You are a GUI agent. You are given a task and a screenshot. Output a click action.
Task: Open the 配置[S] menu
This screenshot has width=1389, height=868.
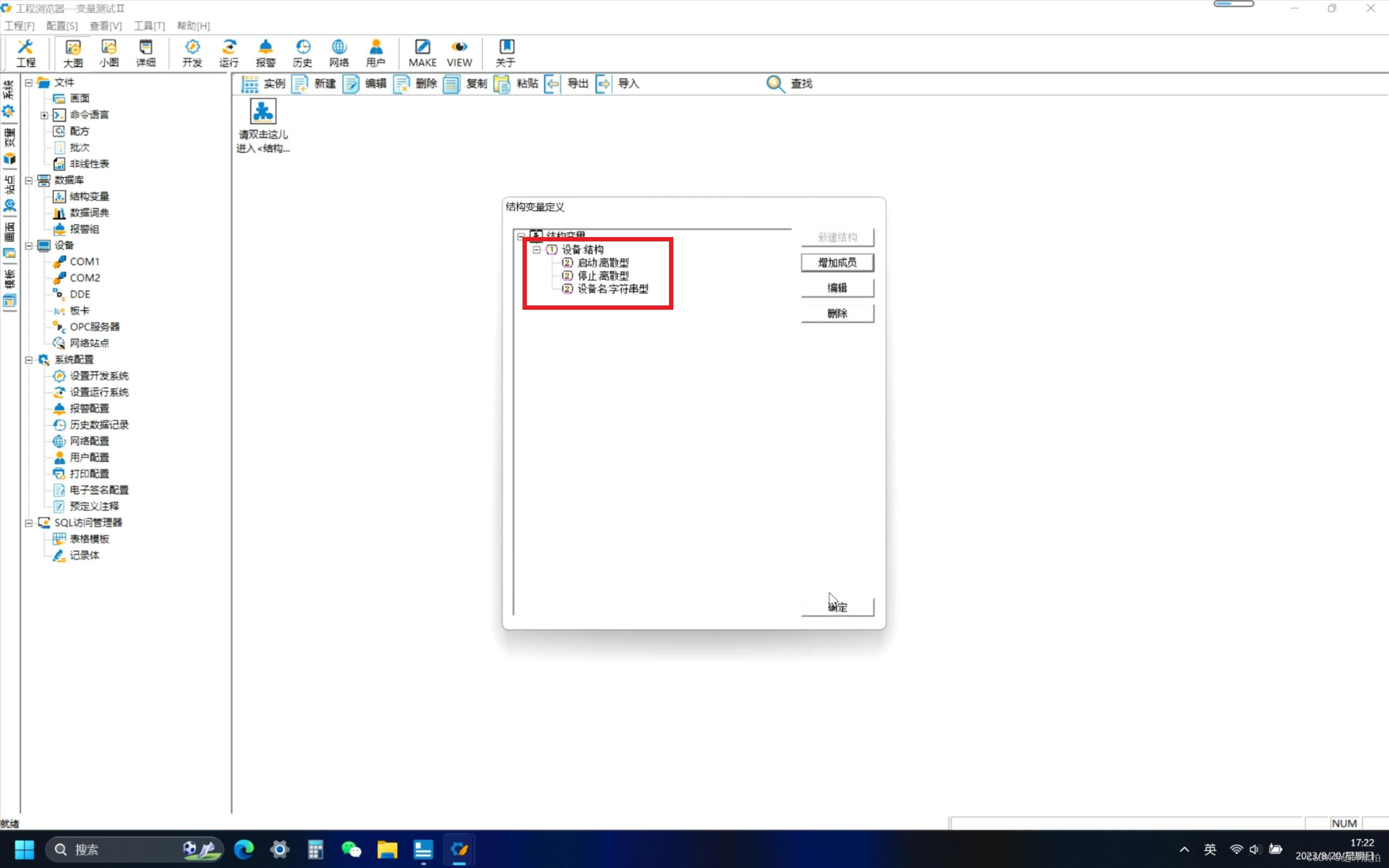tap(61, 26)
